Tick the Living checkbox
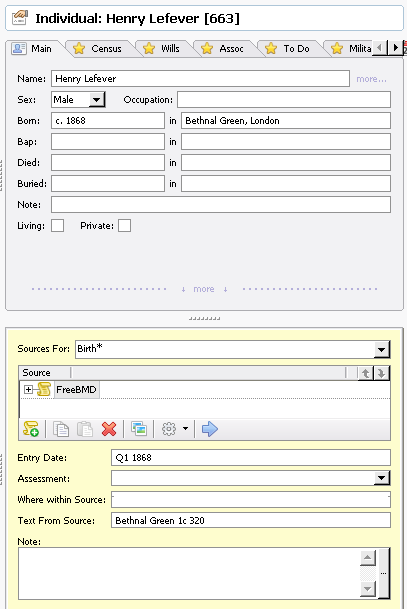The image size is (407, 609). (57, 226)
